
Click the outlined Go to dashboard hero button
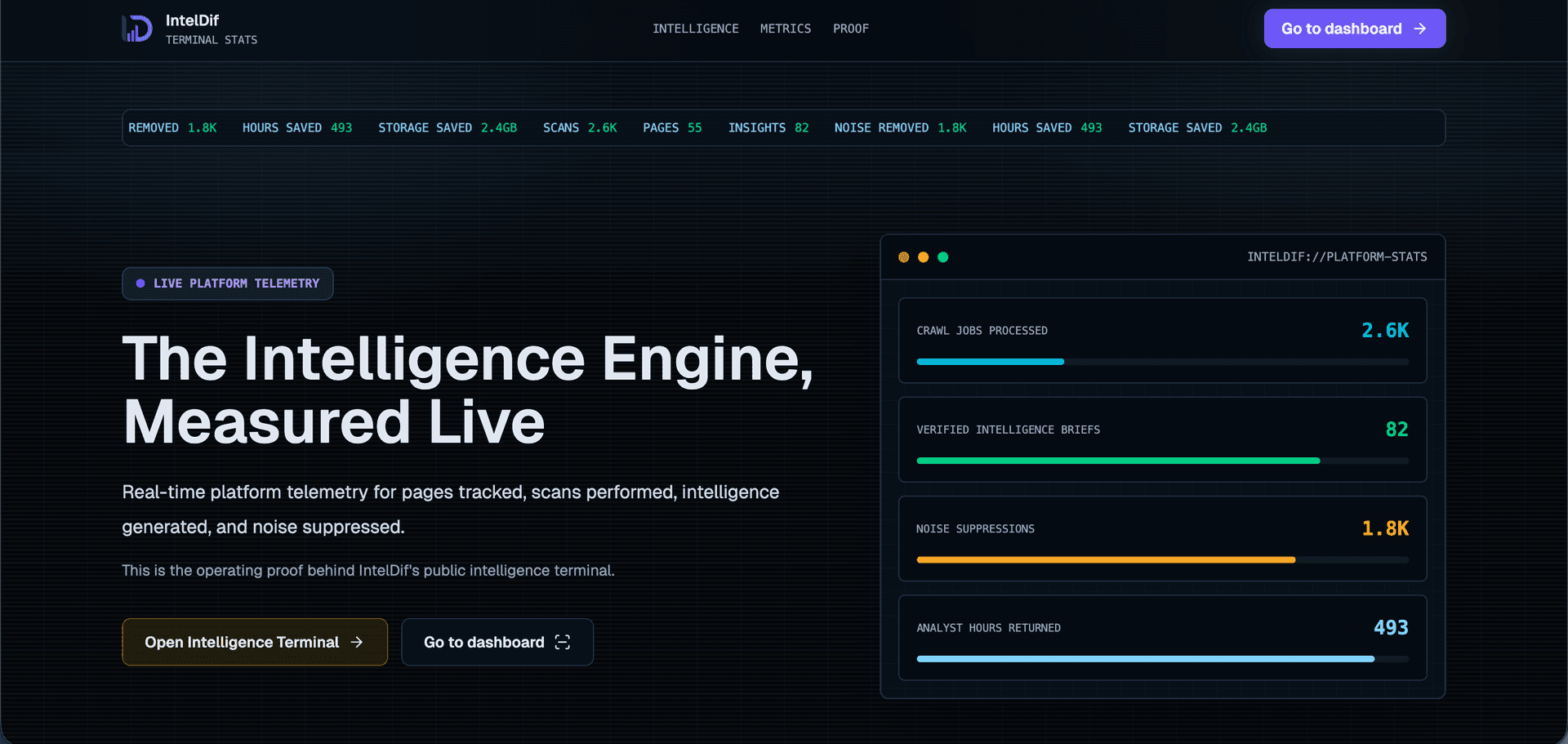[497, 642]
